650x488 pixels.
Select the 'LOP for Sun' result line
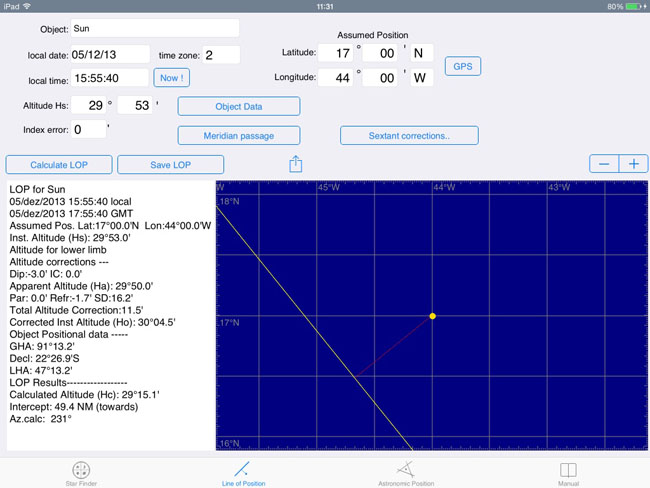[37, 189]
